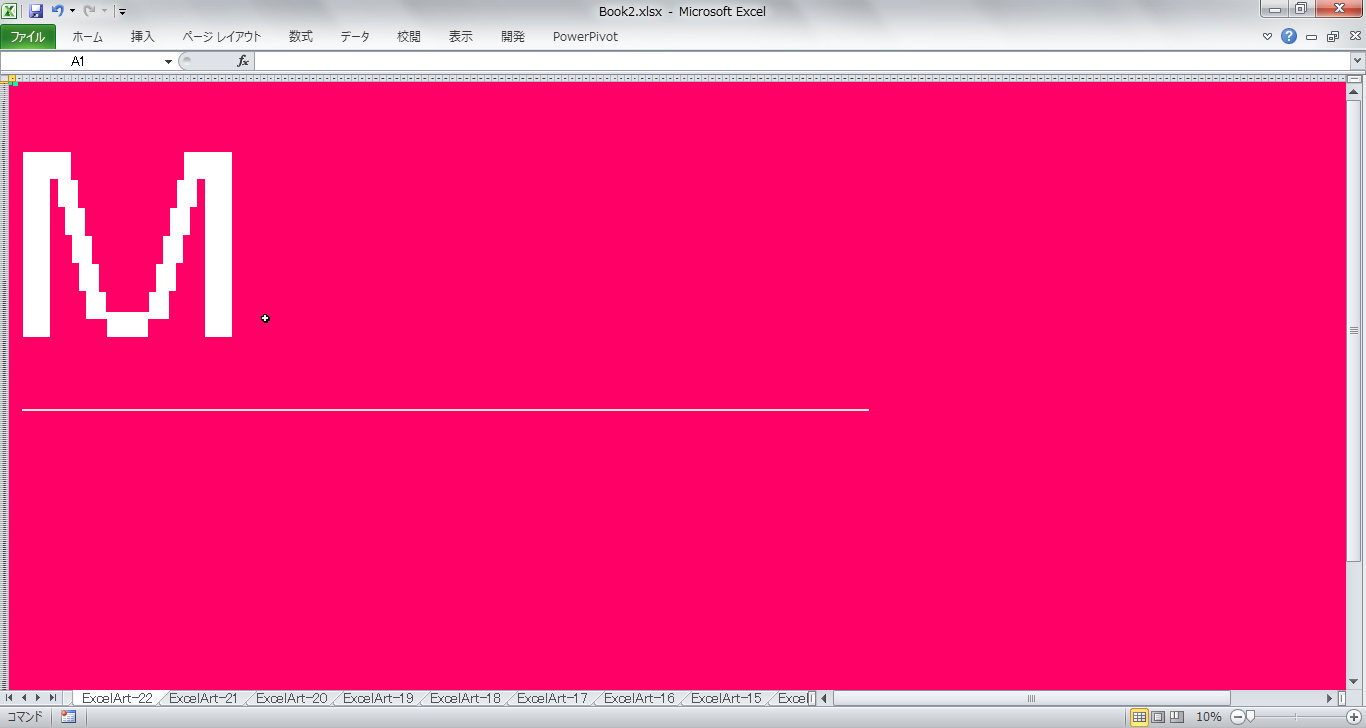The width and height of the screenshot is (1366, 728).
Task: Click the horizontal scrollbar left arrow
Action: (x=825, y=698)
